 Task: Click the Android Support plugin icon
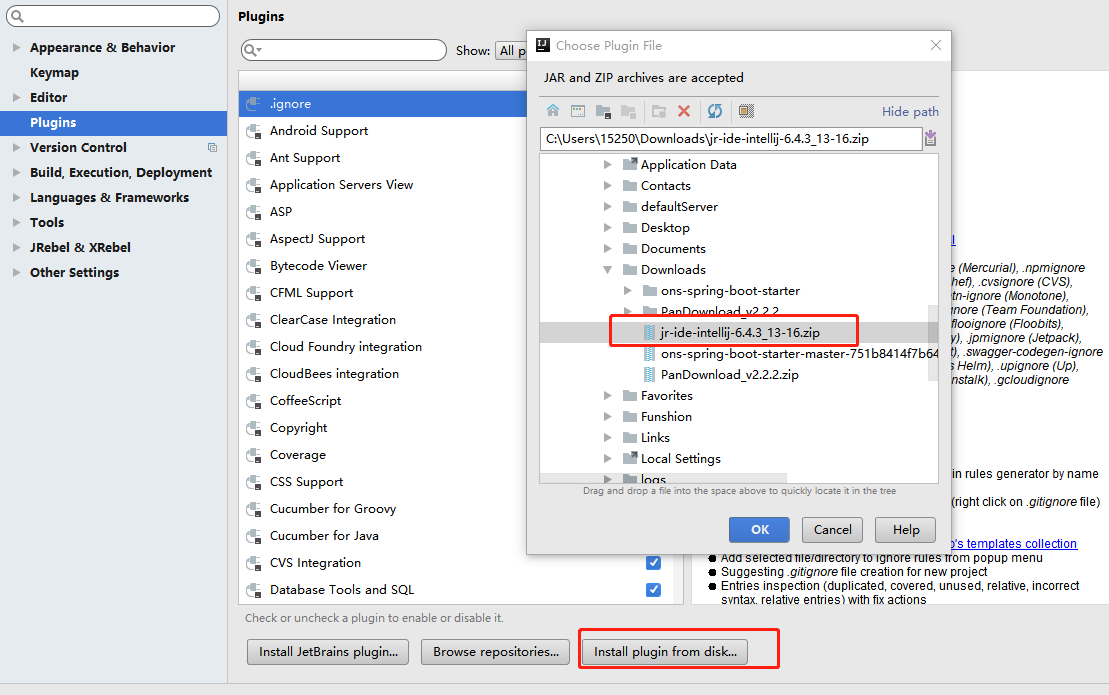tap(253, 131)
